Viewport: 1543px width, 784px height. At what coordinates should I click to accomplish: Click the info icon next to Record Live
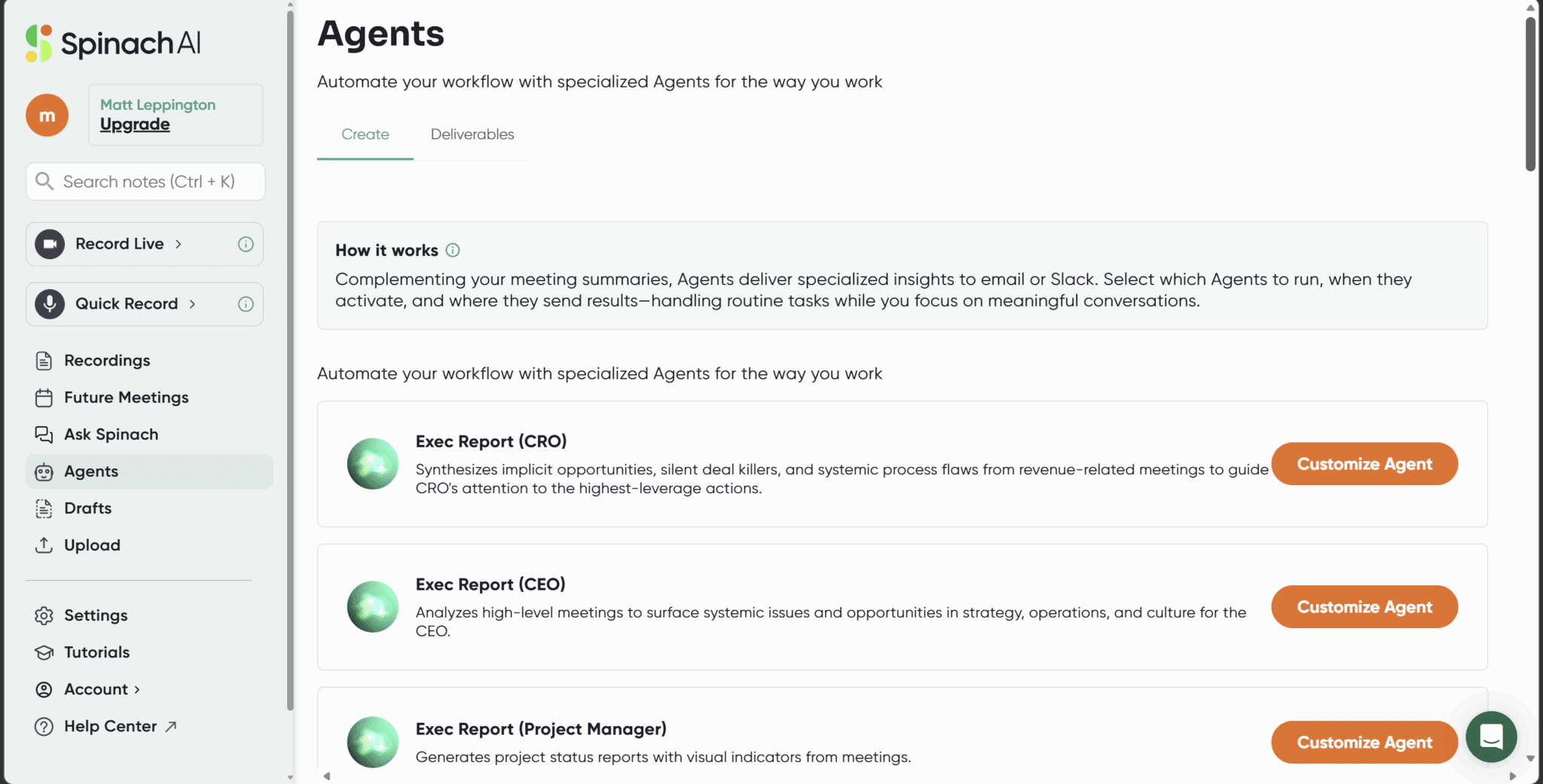click(246, 244)
